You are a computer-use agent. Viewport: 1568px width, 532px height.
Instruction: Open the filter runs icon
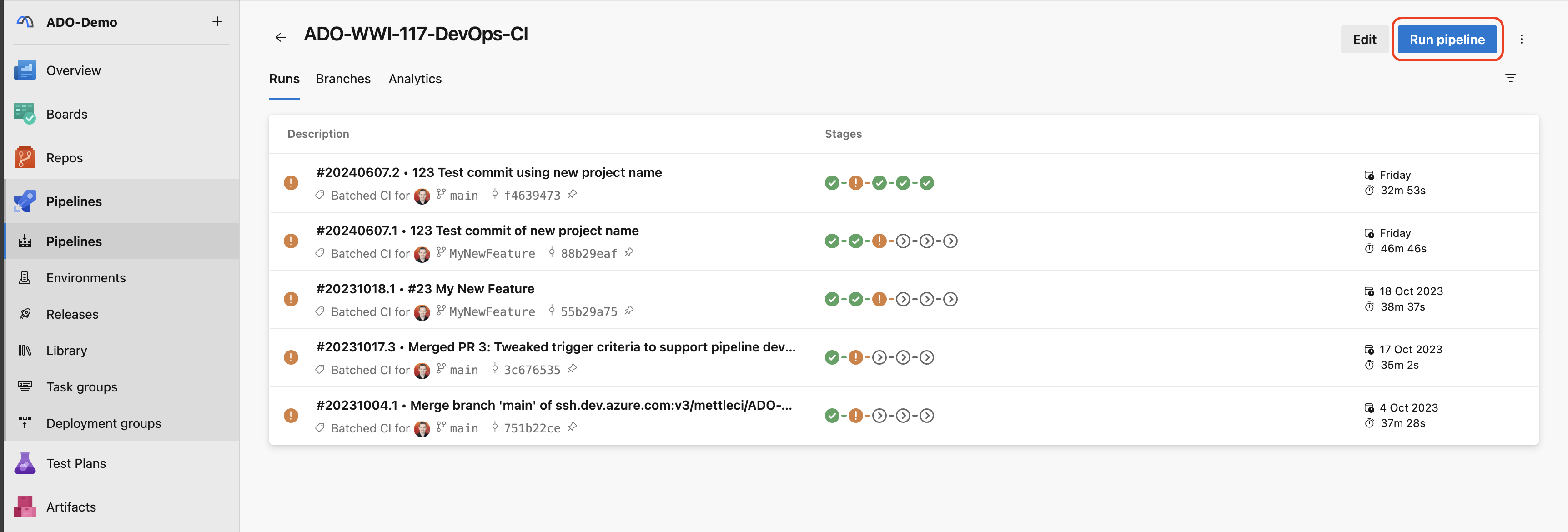pyautogui.click(x=1510, y=78)
